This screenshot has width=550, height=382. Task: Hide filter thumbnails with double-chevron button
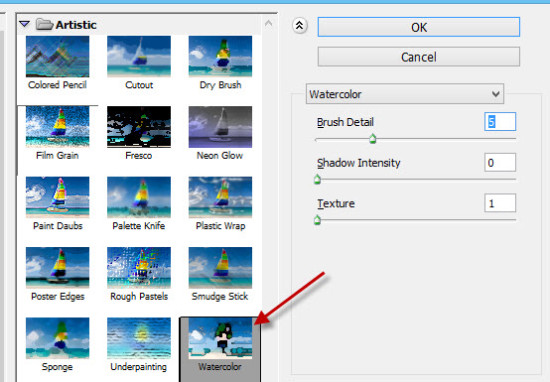pyautogui.click(x=300, y=26)
